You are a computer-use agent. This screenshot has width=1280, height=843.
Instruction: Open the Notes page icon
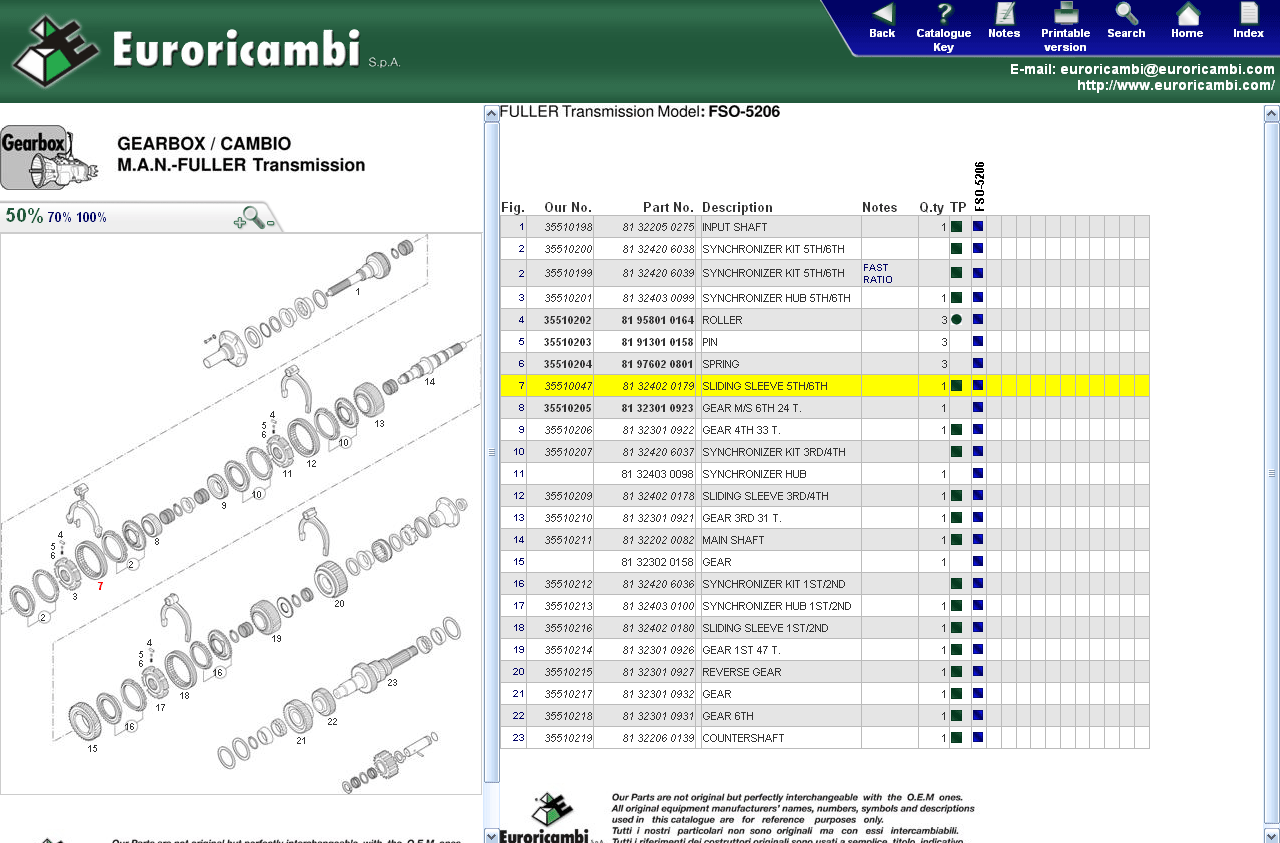1004,14
